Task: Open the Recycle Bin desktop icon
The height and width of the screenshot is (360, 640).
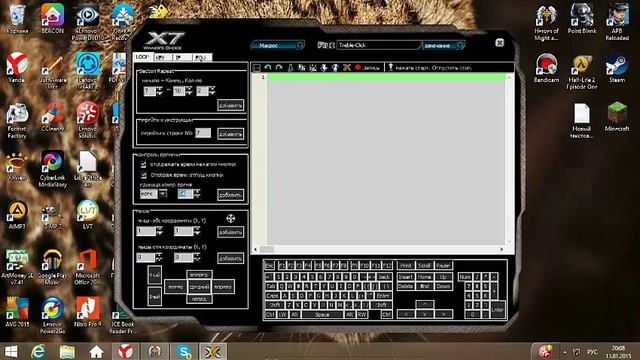Action: click(x=17, y=18)
